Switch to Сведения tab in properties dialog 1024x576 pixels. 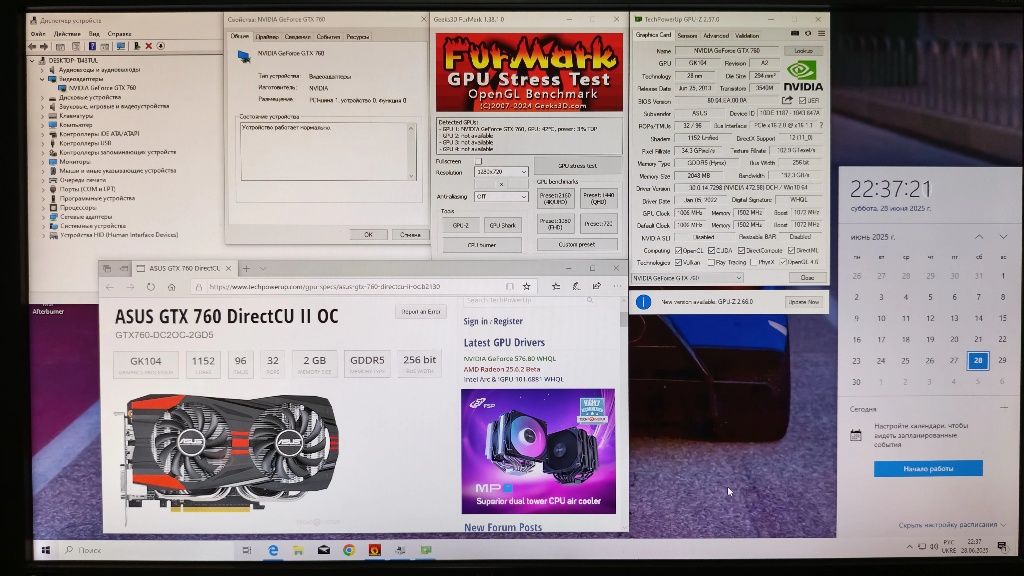pos(297,37)
